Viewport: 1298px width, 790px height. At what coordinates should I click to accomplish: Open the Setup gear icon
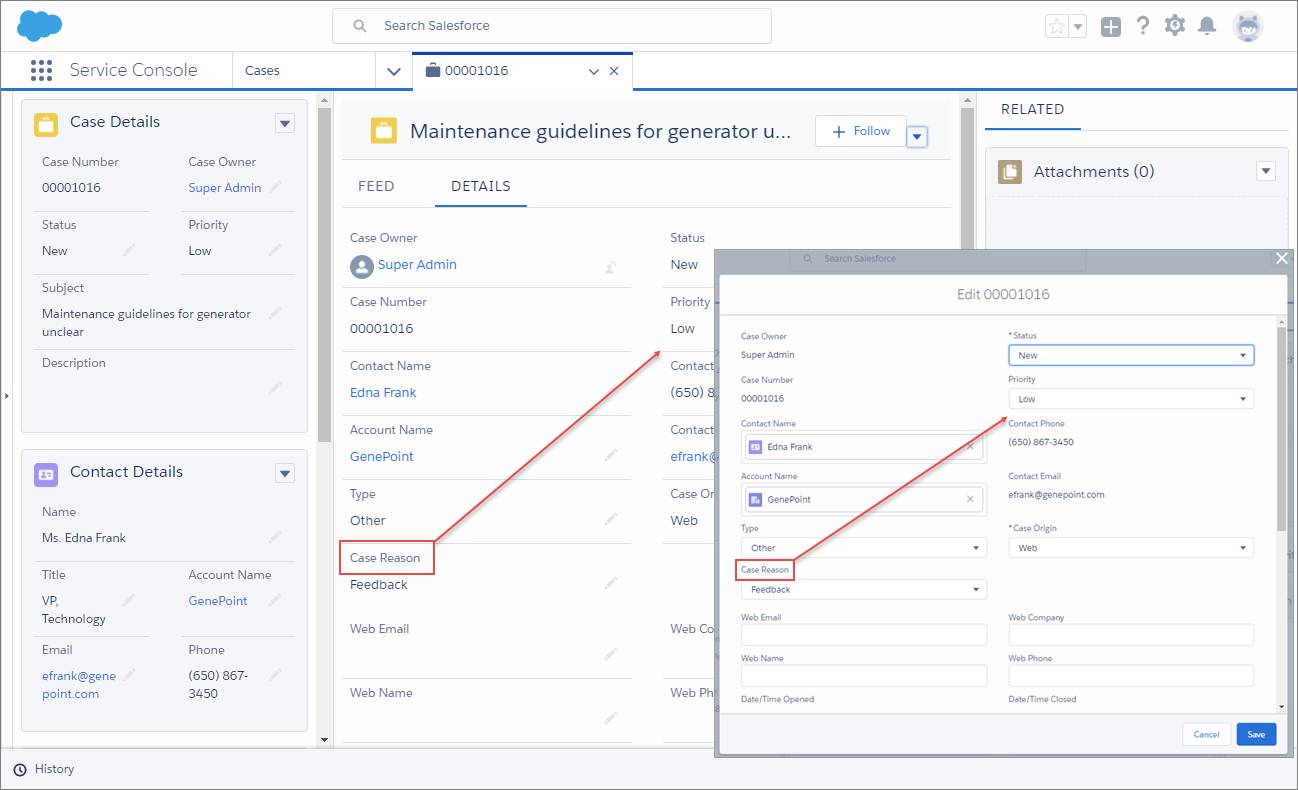pos(1175,26)
